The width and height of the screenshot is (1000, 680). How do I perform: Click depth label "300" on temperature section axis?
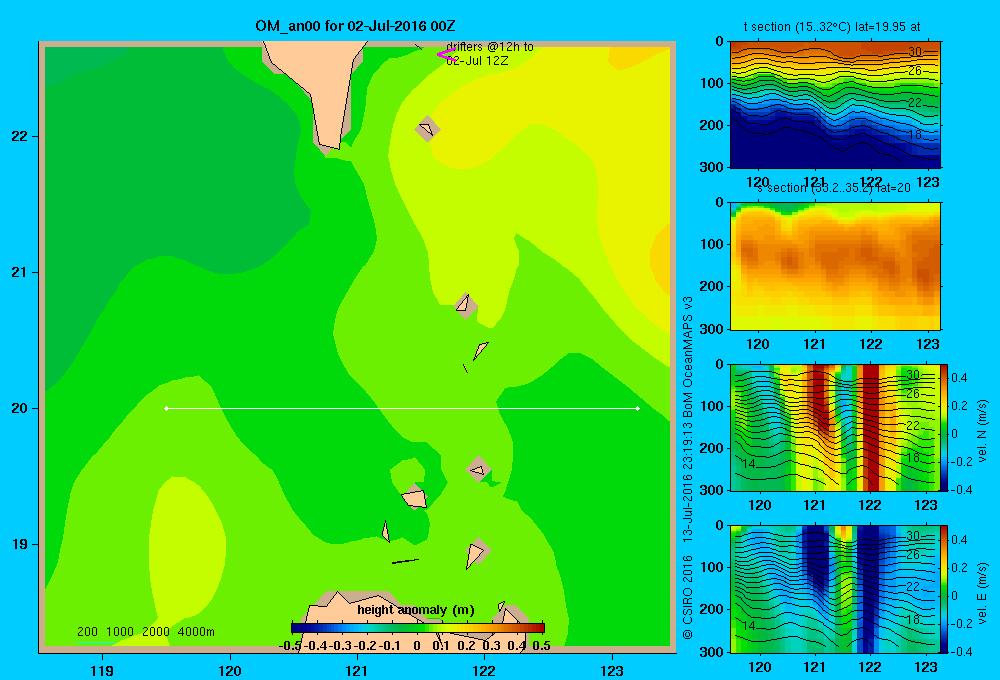713,167
